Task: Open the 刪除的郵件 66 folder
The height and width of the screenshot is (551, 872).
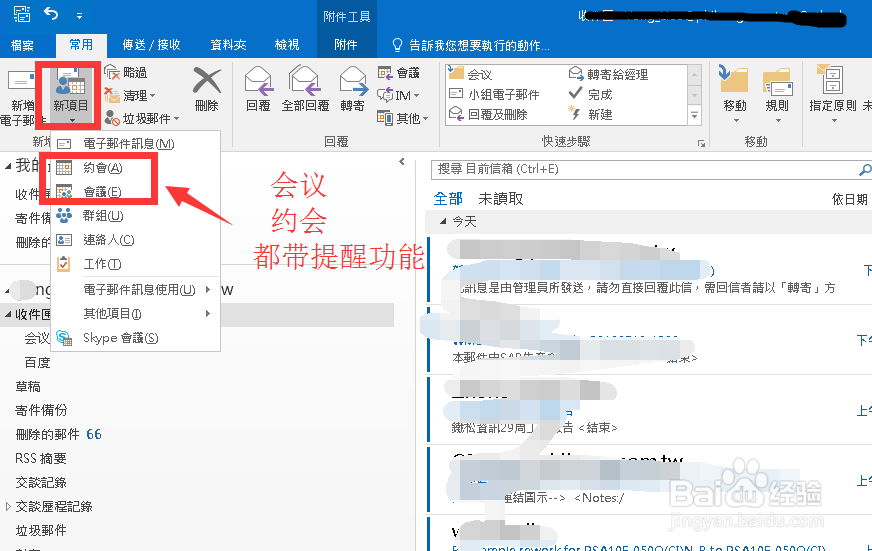Action: click(58, 434)
